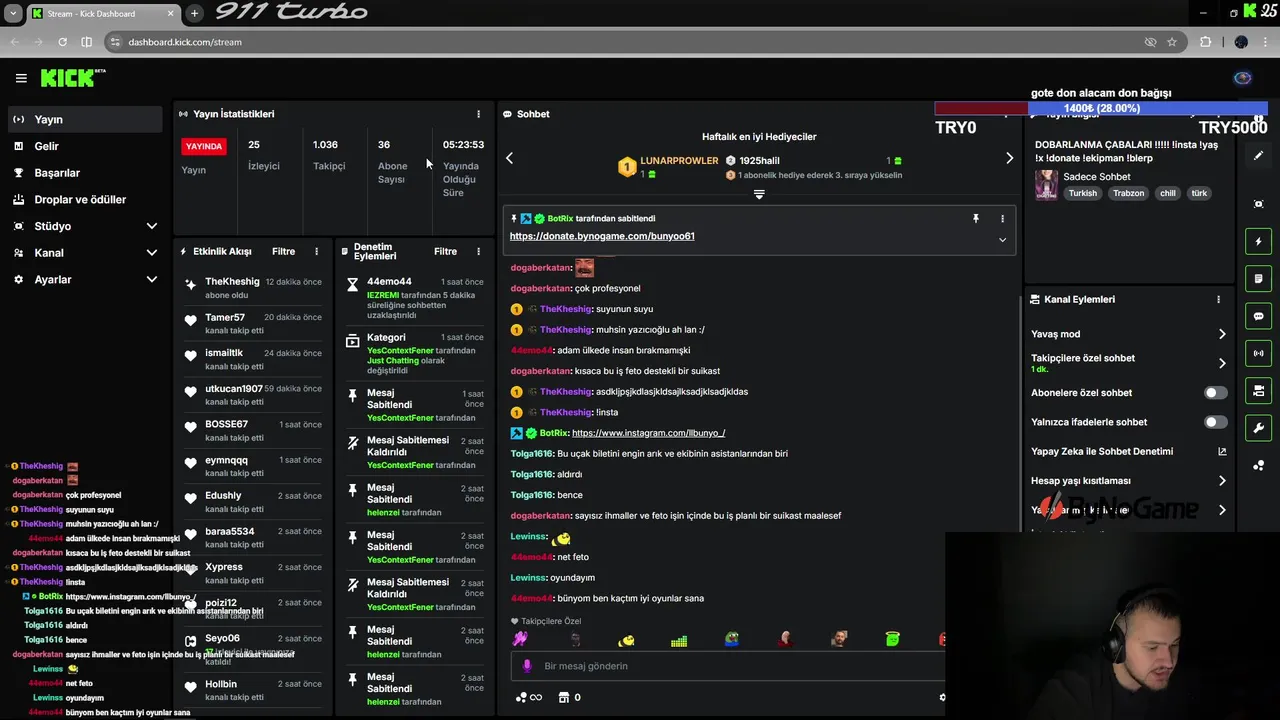
Task: Open Başarılar page in sidebar
Action: point(84,173)
